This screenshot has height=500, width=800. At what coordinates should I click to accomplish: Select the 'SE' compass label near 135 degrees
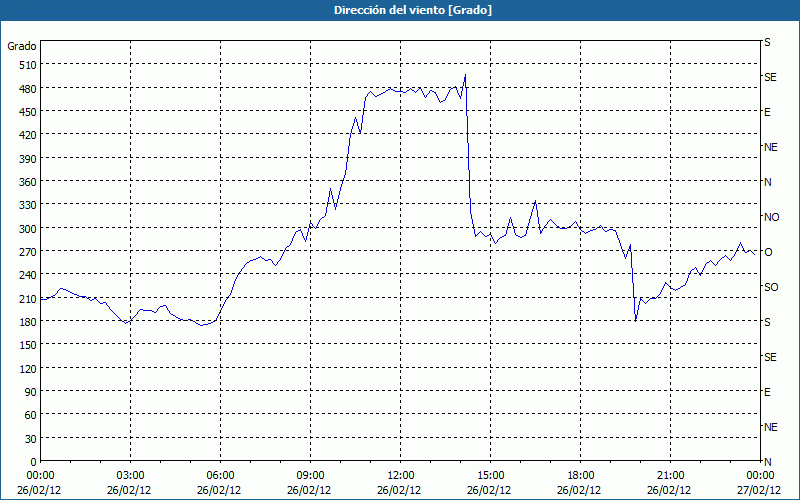point(770,357)
